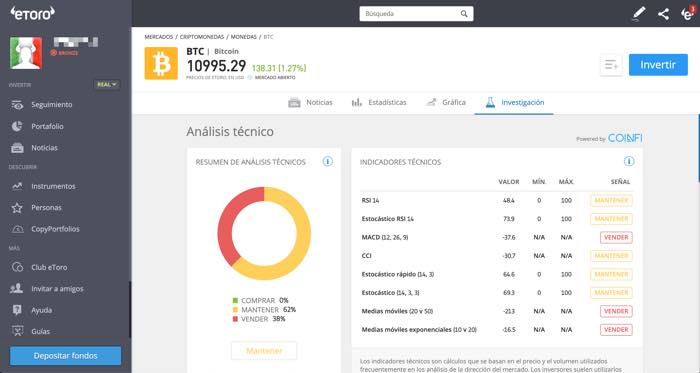
Task: Click MANTENER signal for Estocástico rápido
Action: 611,274
